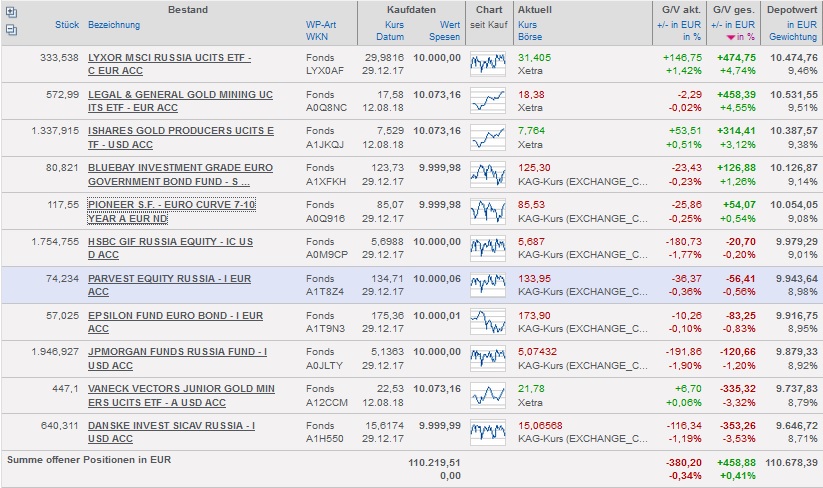Screen dimensions: 823x488
Task: Sort positions by Bezeichnung header
Action: point(114,24)
